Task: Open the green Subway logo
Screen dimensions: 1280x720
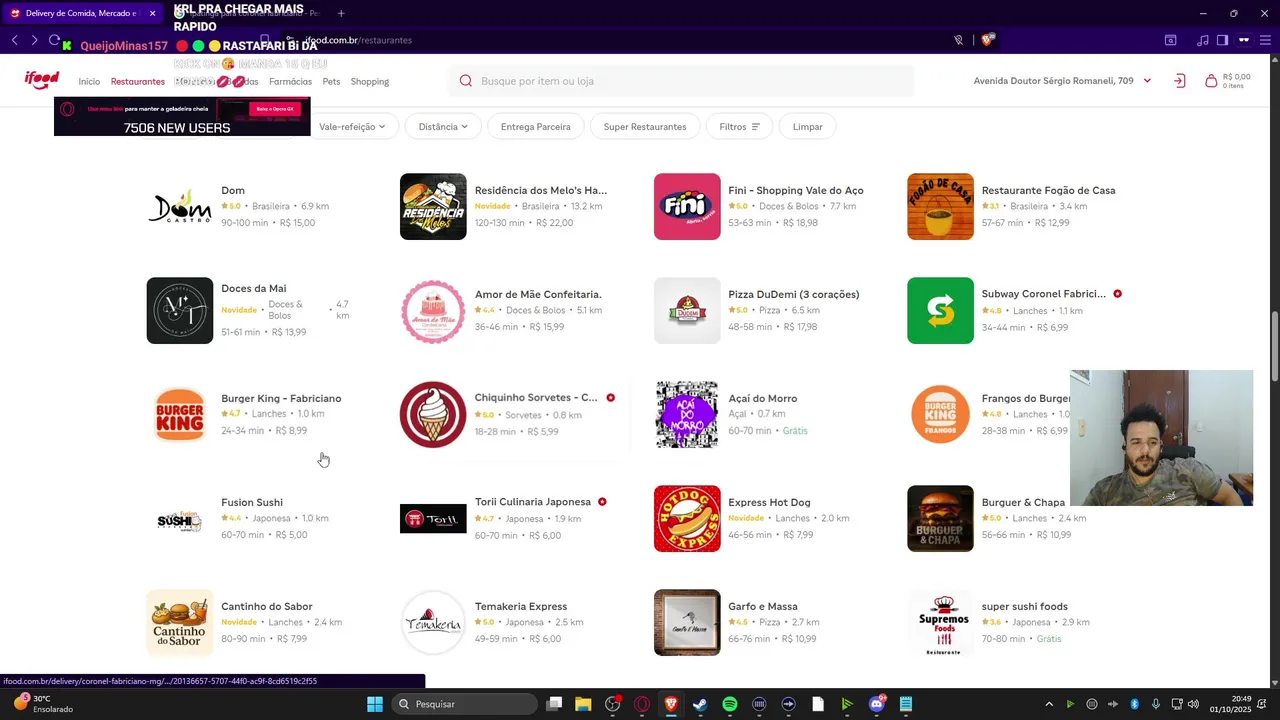Action: coord(940,311)
